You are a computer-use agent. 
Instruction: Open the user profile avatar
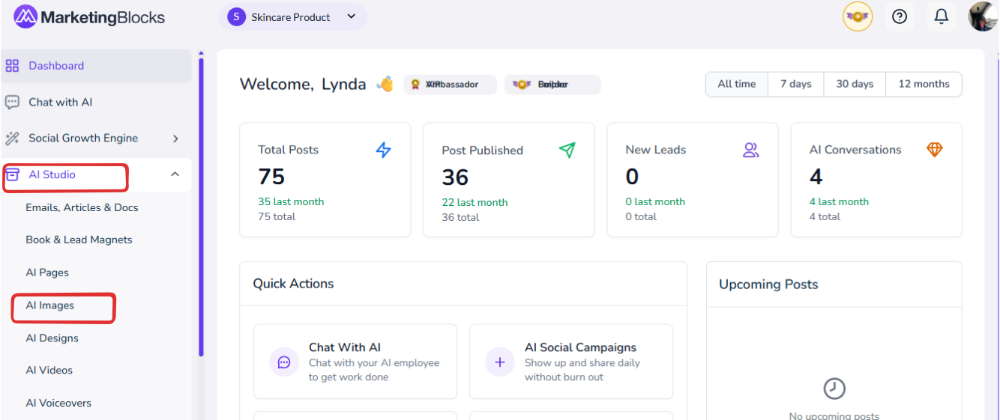982,17
